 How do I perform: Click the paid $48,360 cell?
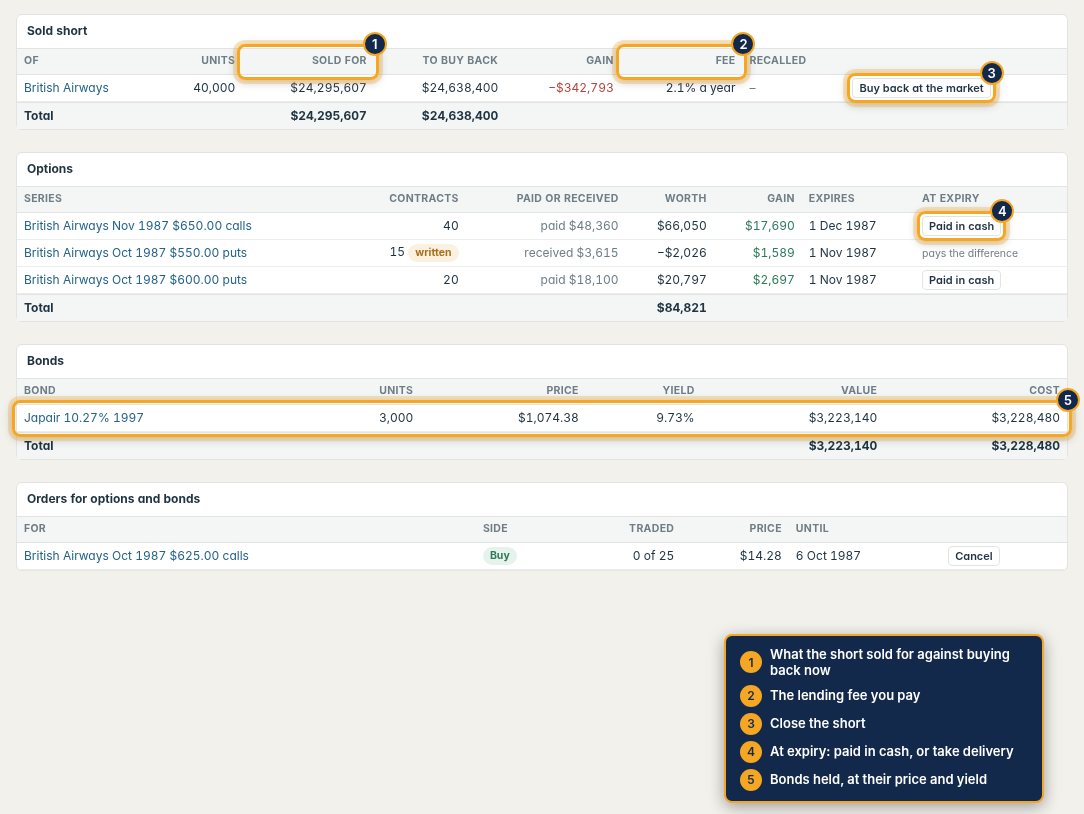(579, 225)
